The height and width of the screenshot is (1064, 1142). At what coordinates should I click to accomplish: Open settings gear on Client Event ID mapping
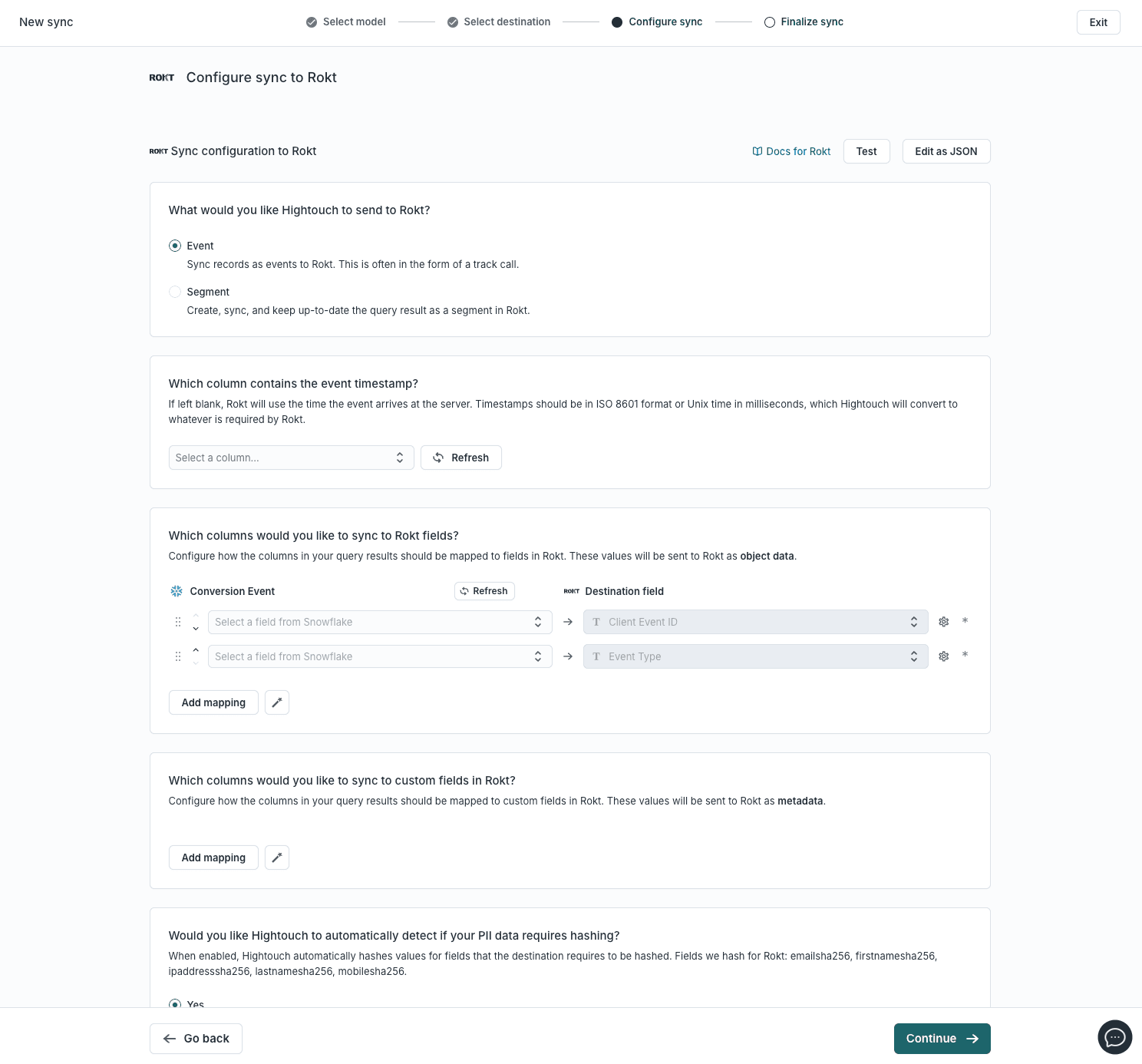943,622
